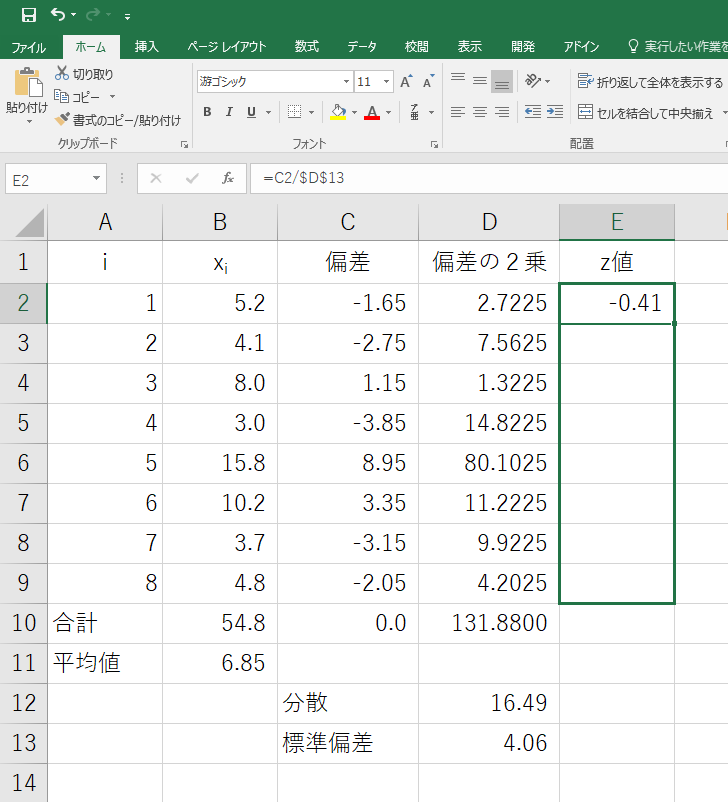This screenshot has width=728, height=802.
Task: Open font group dialog launcher
Action: (434, 145)
